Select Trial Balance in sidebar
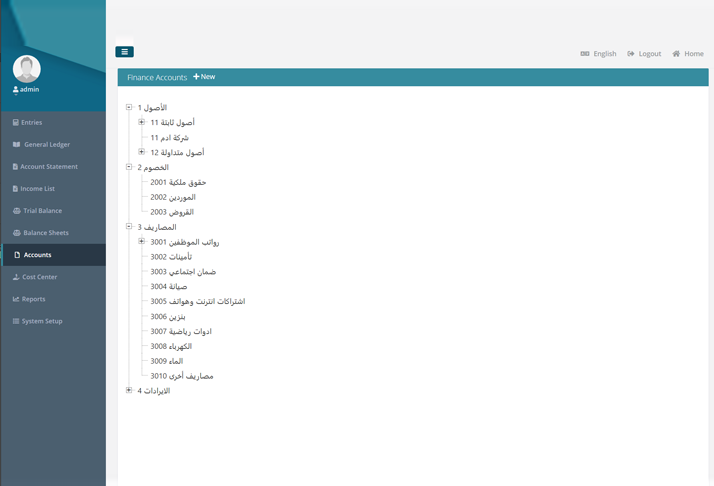Screen dimensions: 714x486 [53, 211]
